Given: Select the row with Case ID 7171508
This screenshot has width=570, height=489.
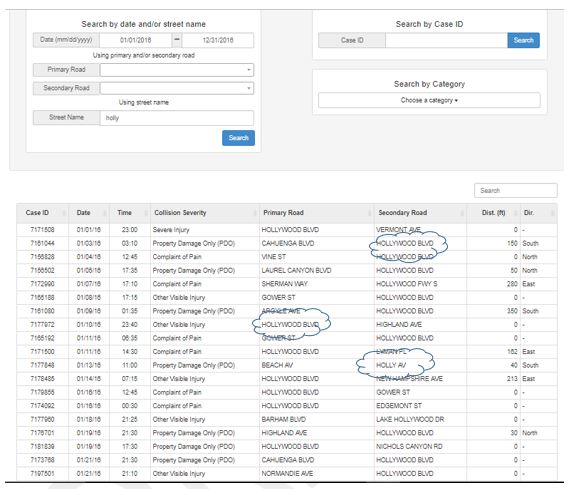Looking at the screenshot, I should pos(287,230).
